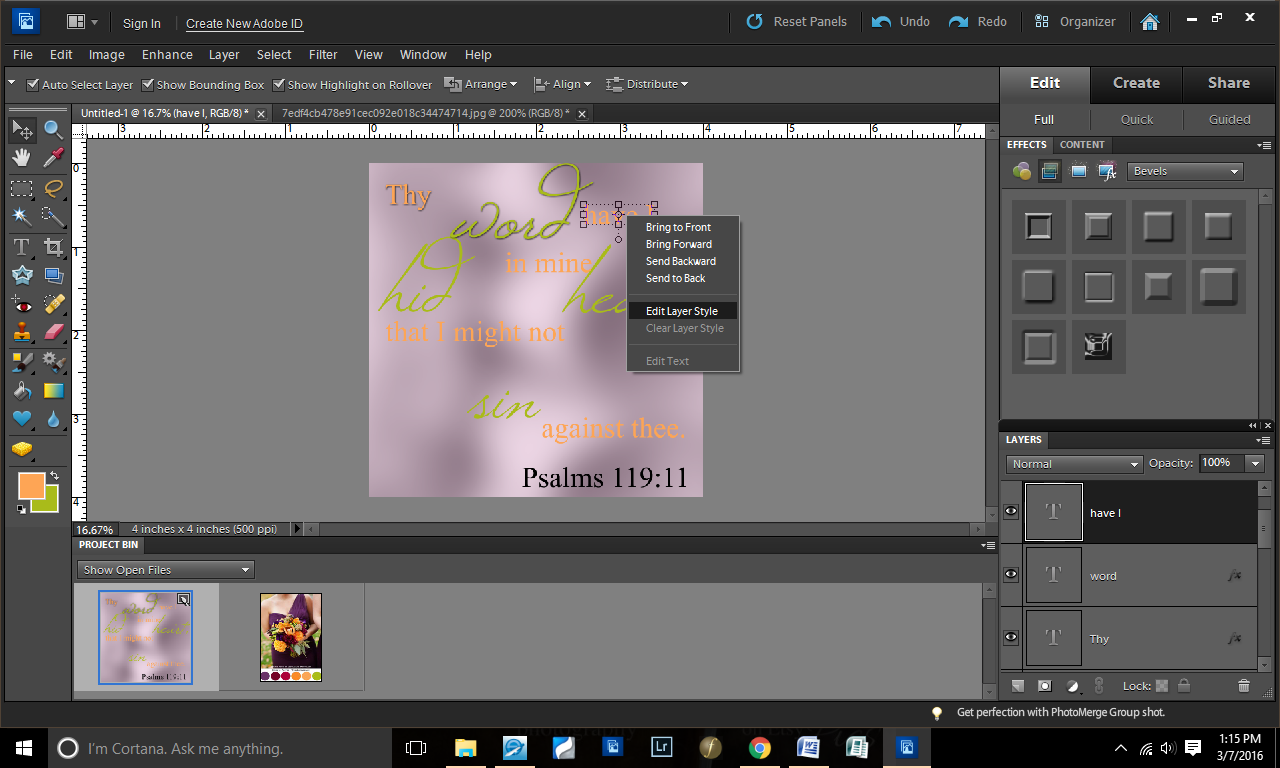
Task: Select the bouquet photo thumbnail in Project Bin
Action: [291, 637]
